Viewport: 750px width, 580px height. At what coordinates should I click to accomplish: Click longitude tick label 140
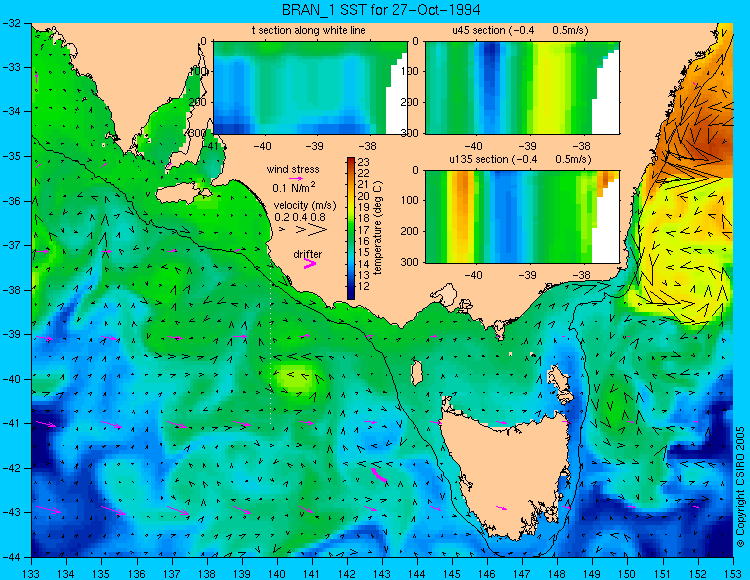coord(277,572)
